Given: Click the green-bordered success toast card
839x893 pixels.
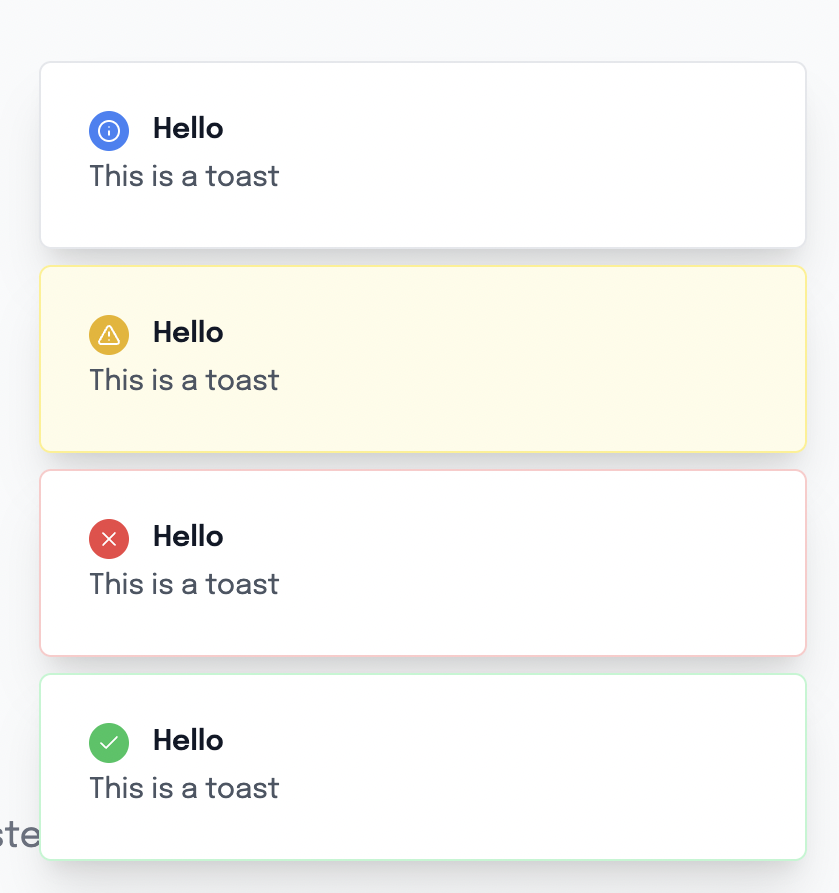Looking at the screenshot, I should click(x=500, y=766).
